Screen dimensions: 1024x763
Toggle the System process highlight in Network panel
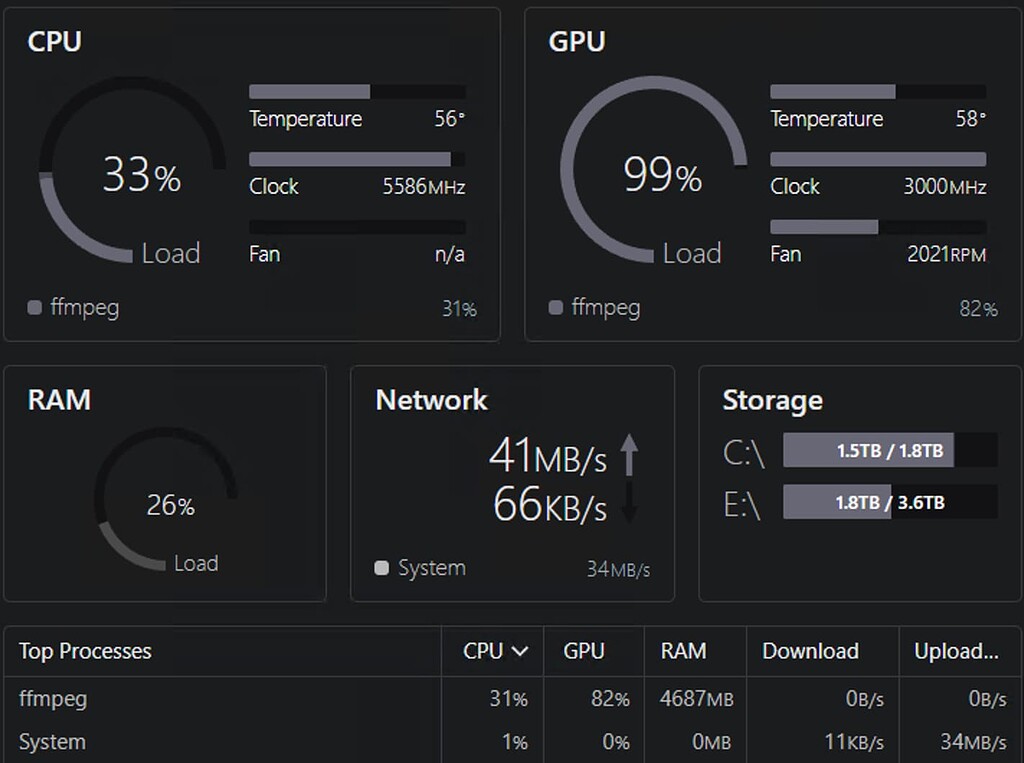(x=432, y=568)
